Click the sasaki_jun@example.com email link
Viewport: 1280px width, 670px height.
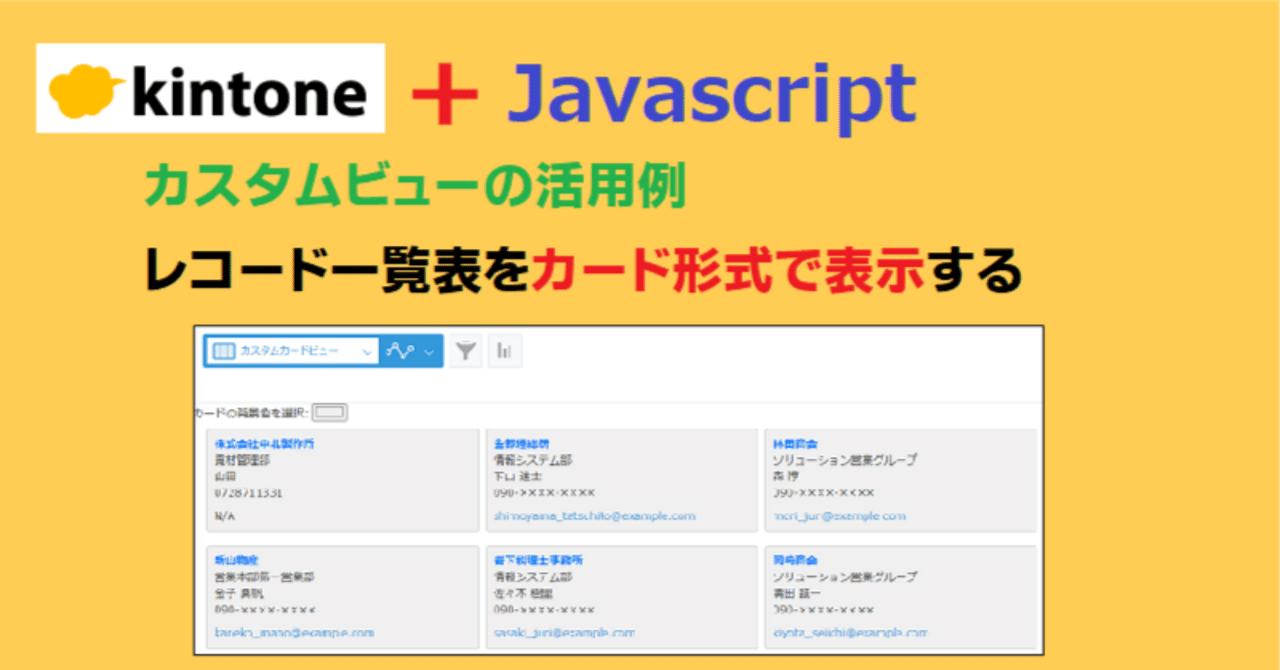(564, 632)
